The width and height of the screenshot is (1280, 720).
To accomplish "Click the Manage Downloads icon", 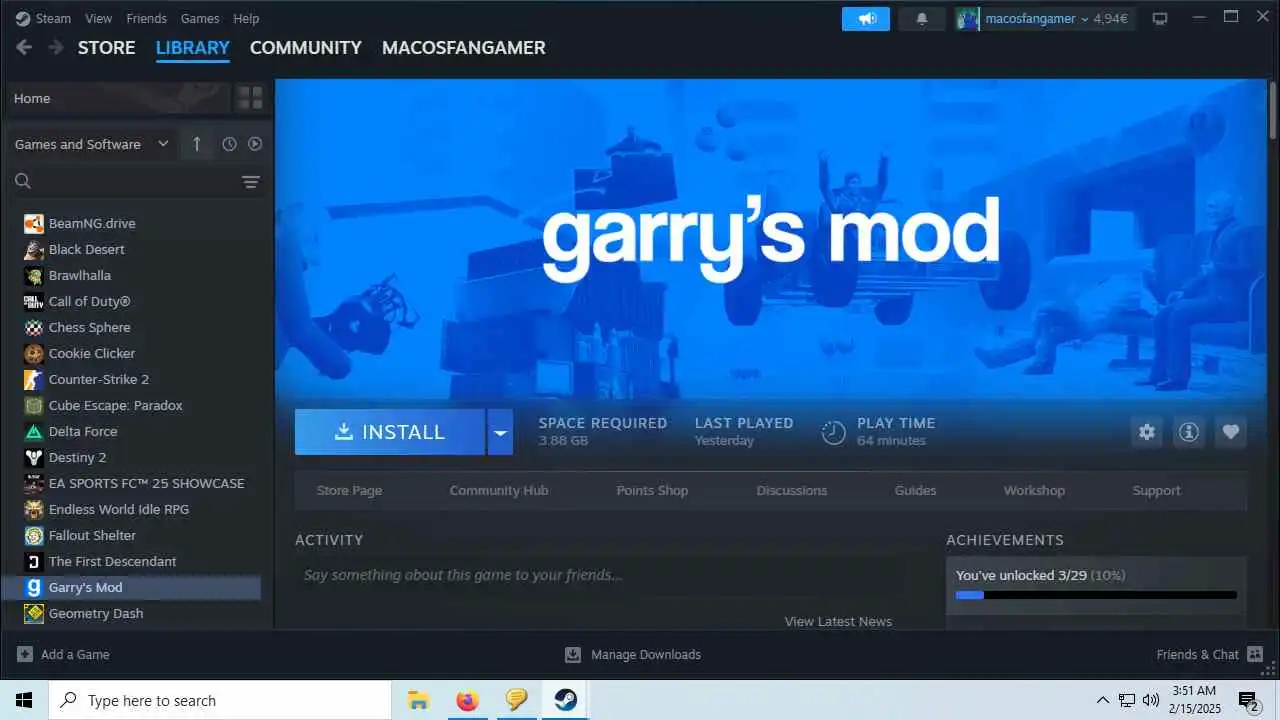I will coord(573,654).
